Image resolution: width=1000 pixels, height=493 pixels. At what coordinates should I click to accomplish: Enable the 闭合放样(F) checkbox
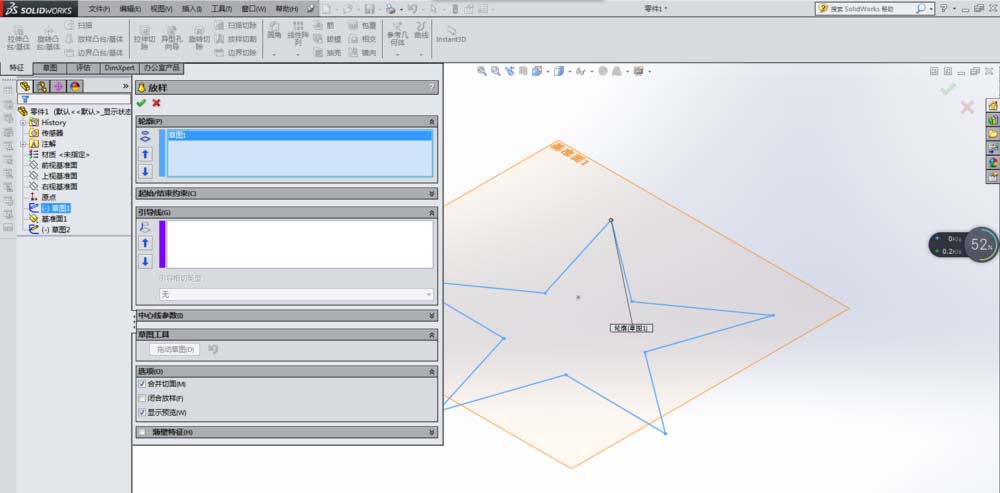[142, 398]
